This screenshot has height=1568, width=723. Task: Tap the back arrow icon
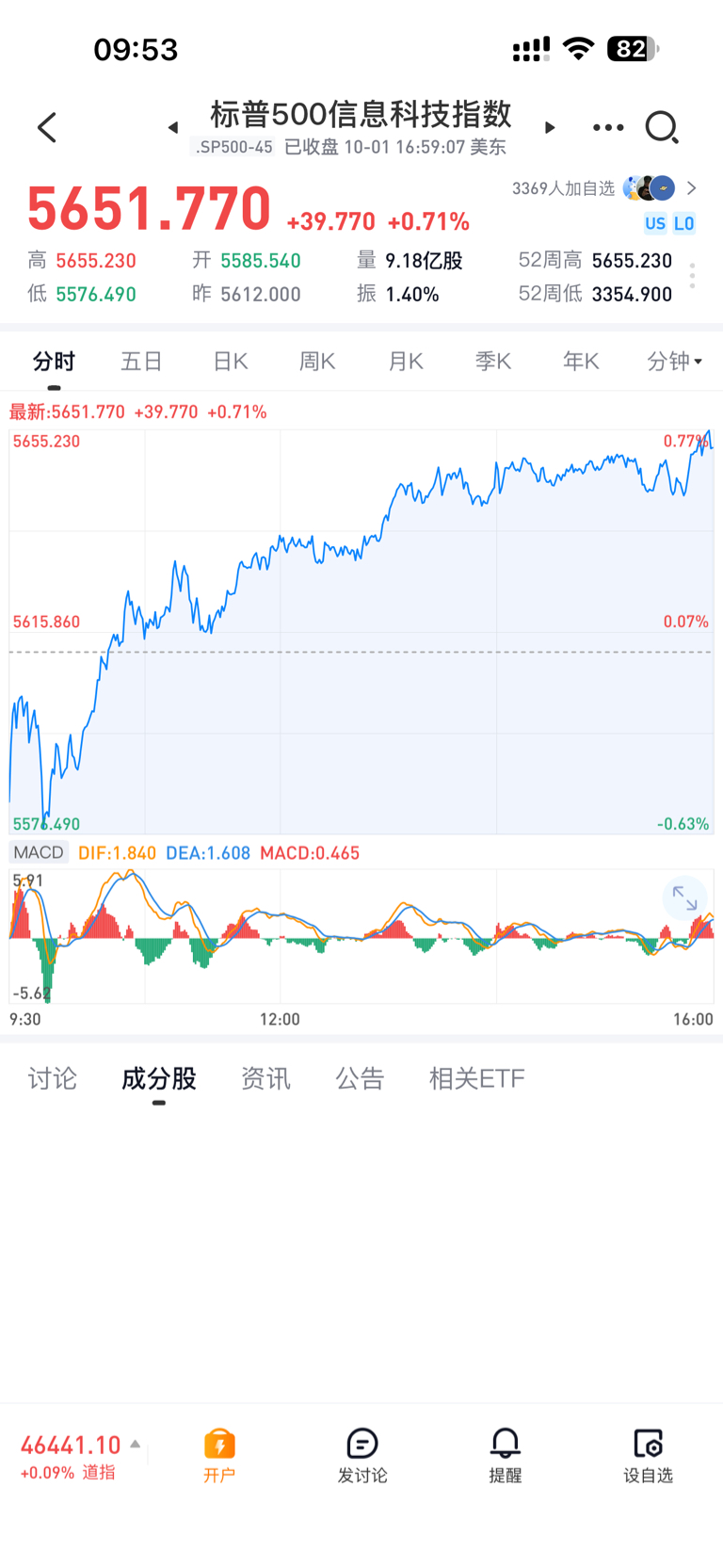47,128
